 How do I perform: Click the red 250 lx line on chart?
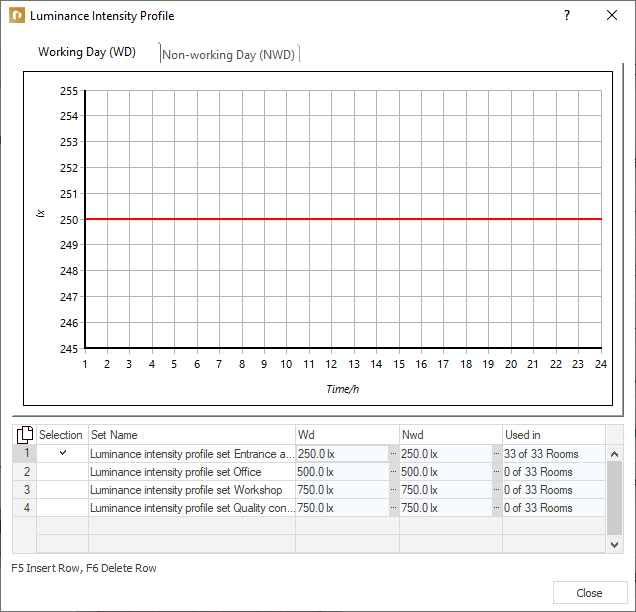coord(343,219)
